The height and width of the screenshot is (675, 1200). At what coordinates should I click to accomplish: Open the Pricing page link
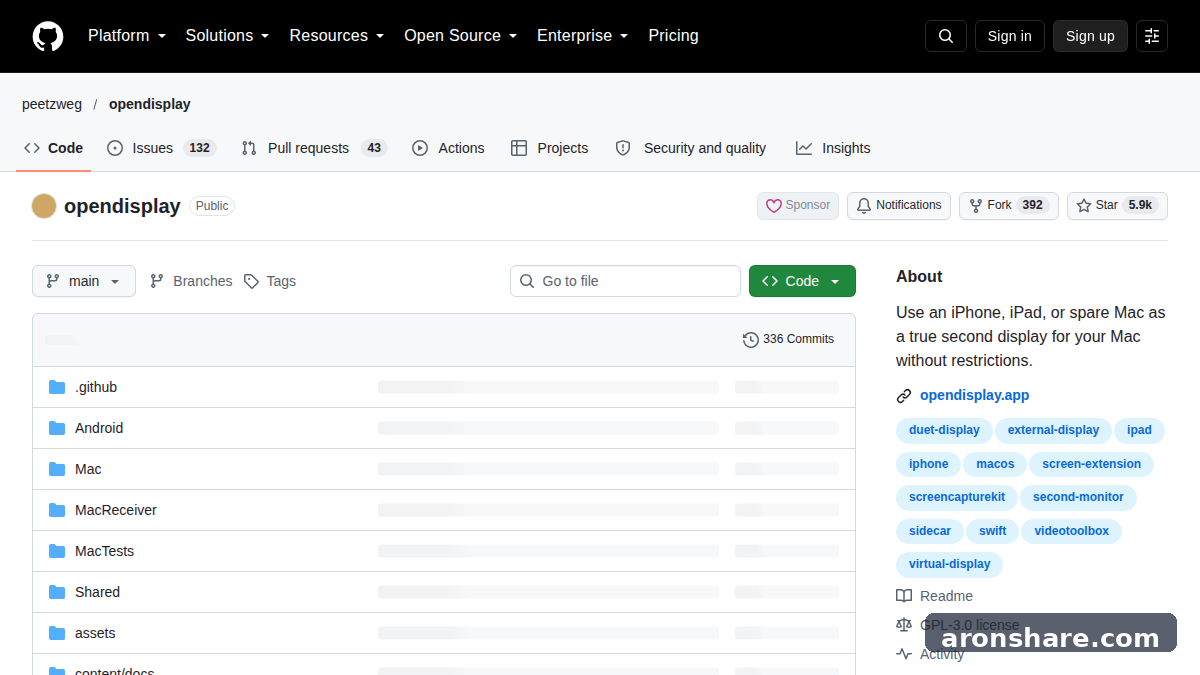point(674,36)
